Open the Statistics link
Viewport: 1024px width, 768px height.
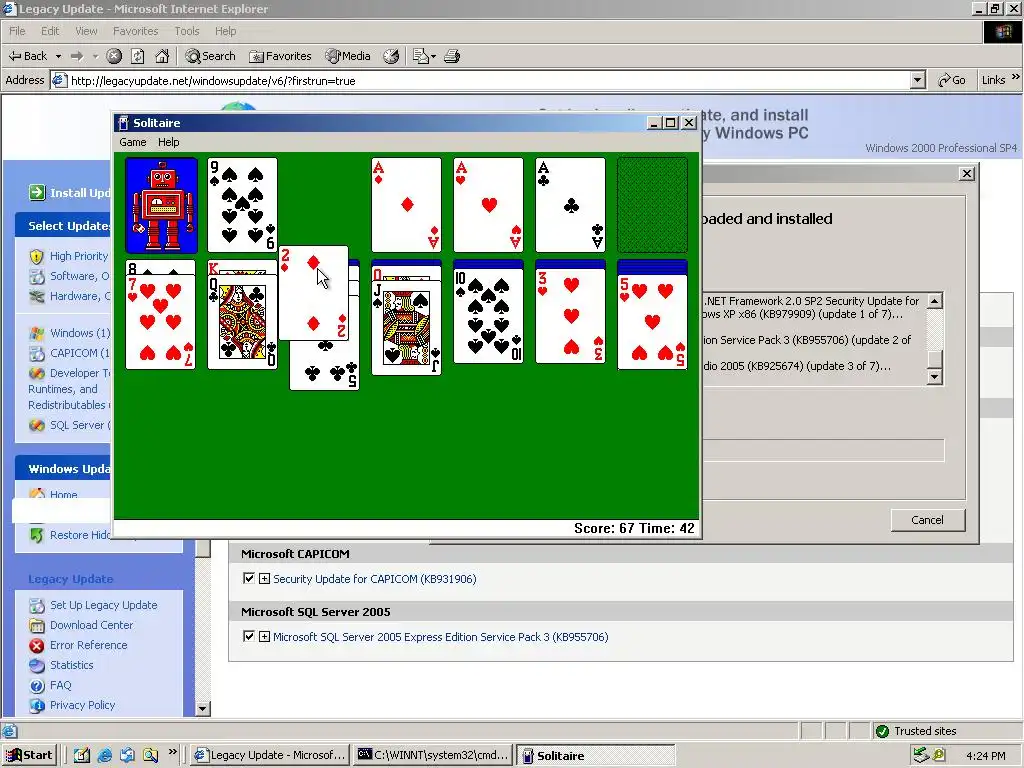pos(71,665)
